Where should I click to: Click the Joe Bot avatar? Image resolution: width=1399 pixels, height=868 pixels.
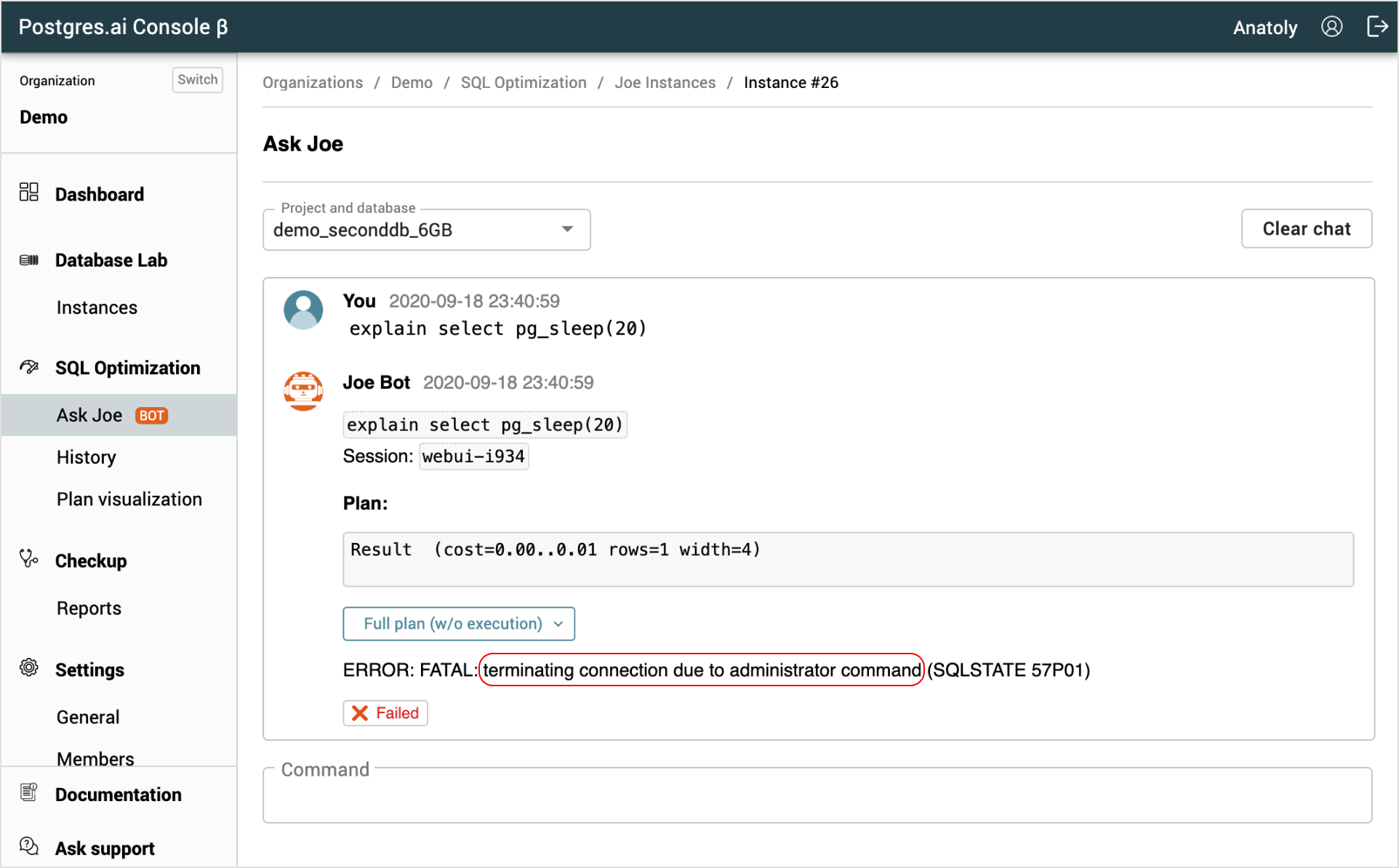tap(303, 391)
